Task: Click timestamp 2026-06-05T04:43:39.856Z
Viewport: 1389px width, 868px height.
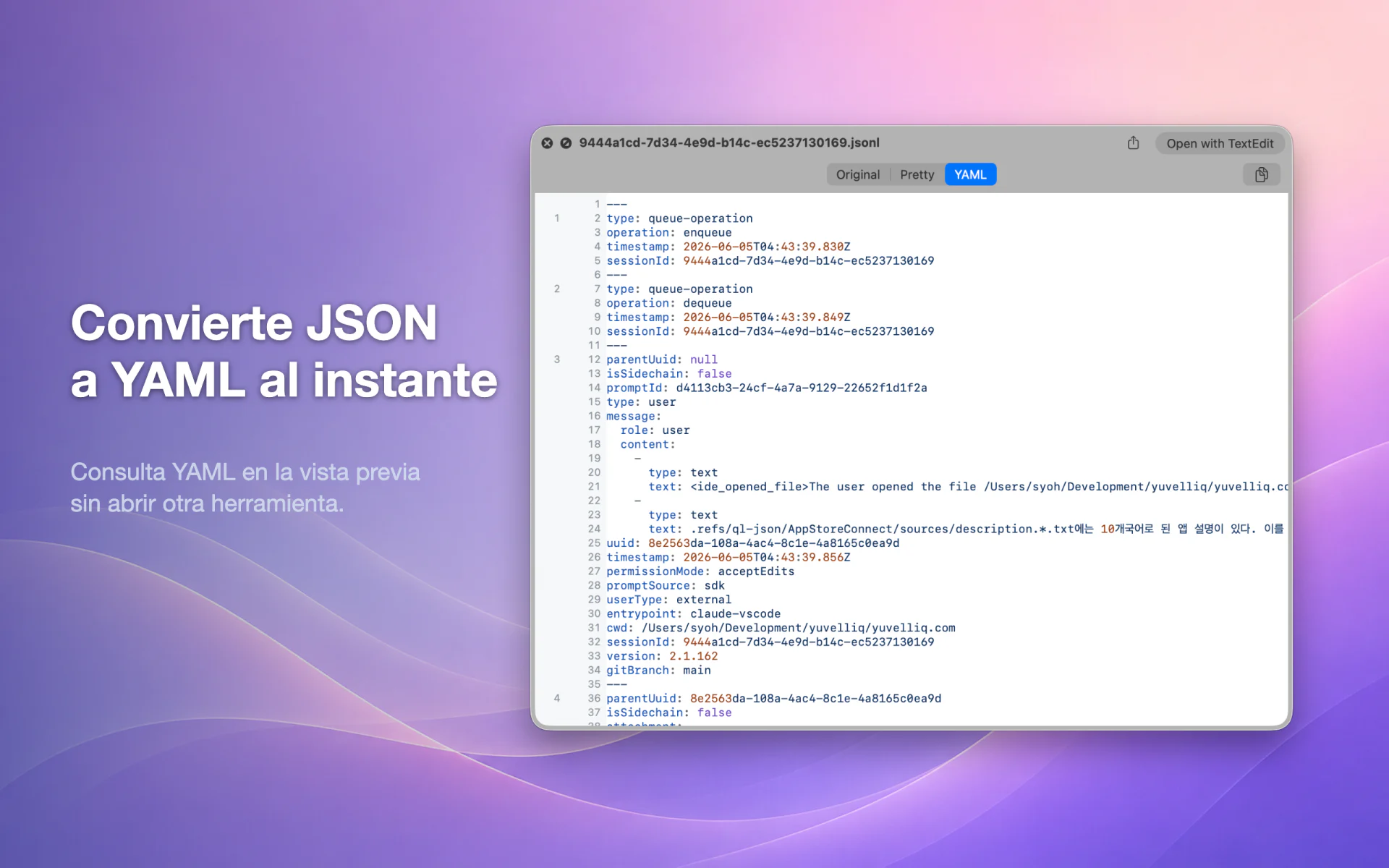Action: click(x=767, y=558)
